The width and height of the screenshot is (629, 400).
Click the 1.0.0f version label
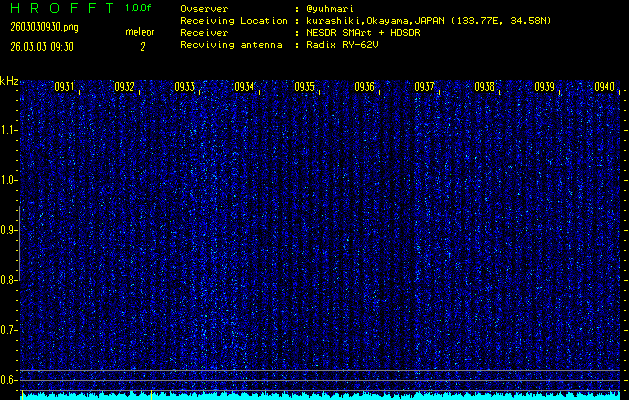(140, 8)
